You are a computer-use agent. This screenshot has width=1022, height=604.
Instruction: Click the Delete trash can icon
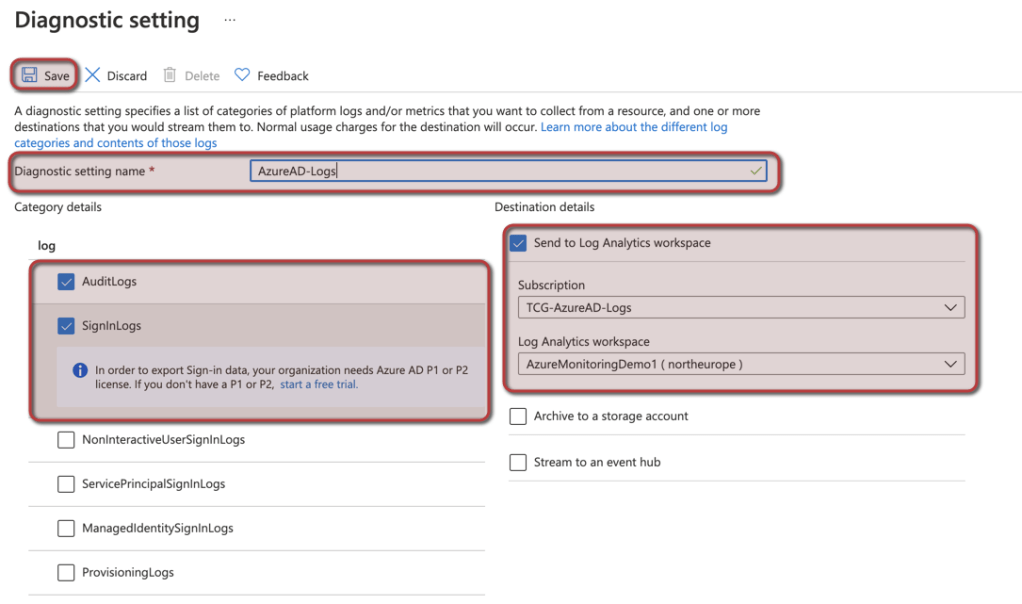pyautogui.click(x=170, y=75)
